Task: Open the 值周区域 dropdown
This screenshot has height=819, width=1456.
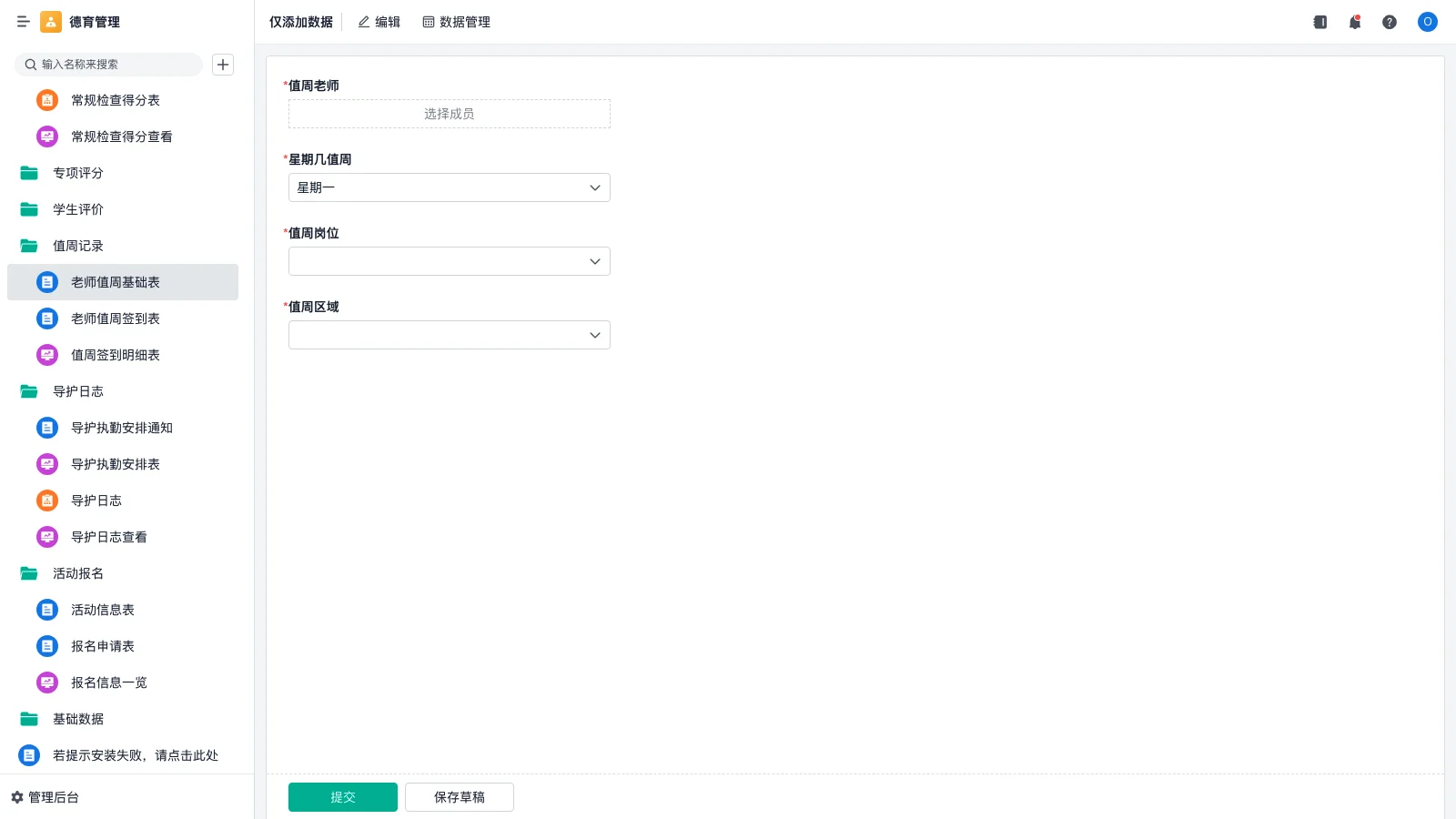Action: pos(449,335)
